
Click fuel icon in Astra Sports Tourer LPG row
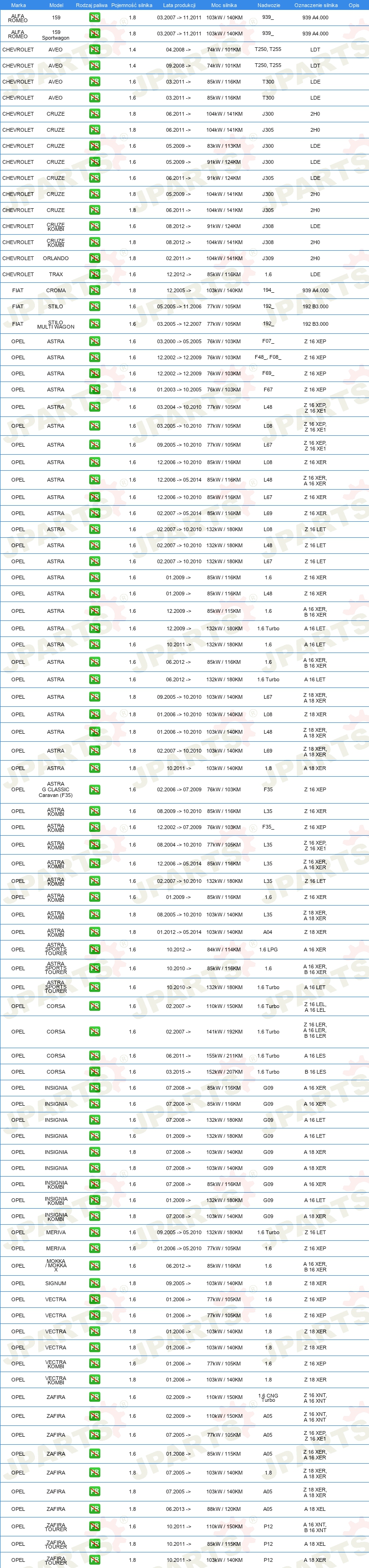[94, 949]
